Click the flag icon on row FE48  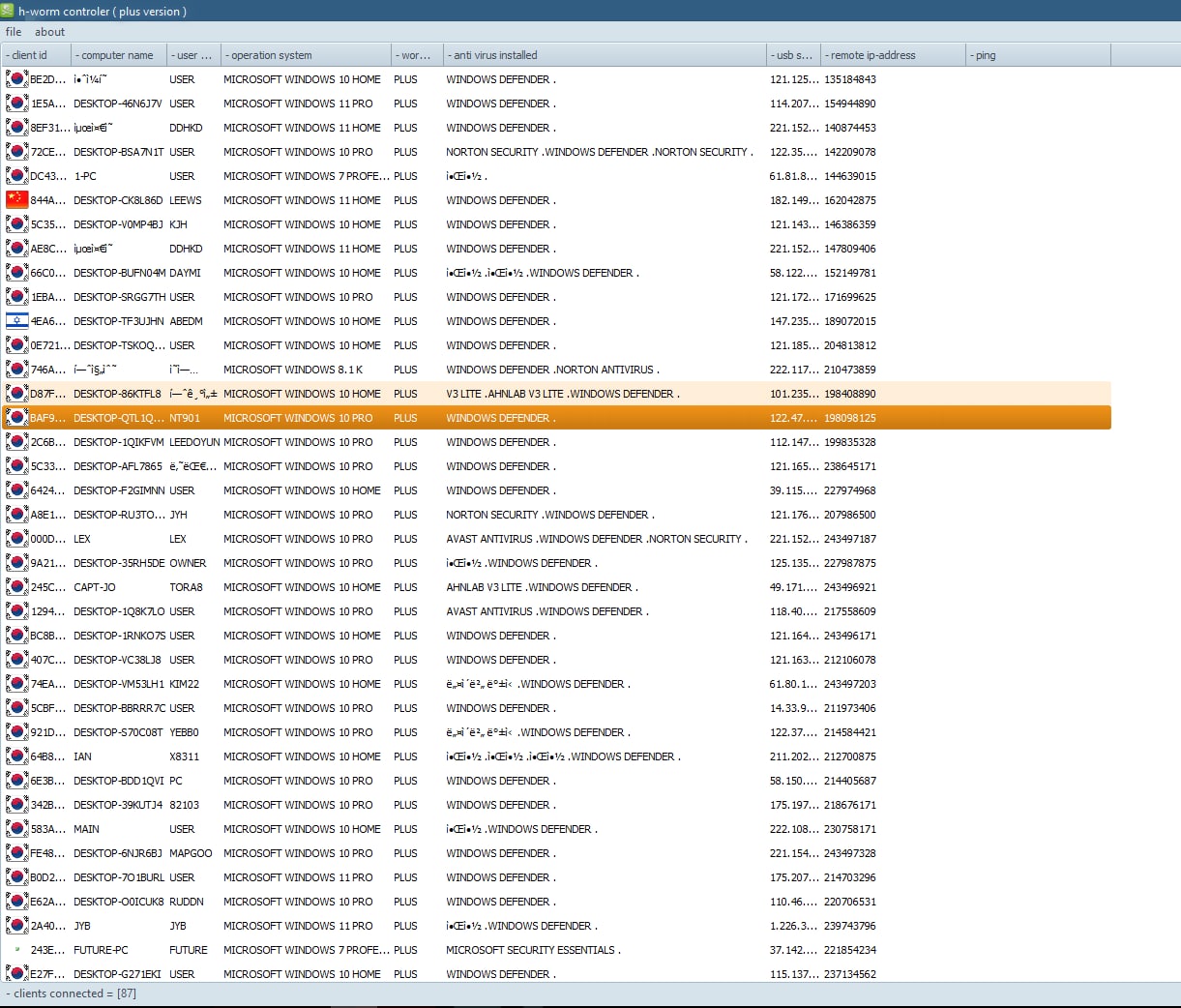(x=16, y=853)
